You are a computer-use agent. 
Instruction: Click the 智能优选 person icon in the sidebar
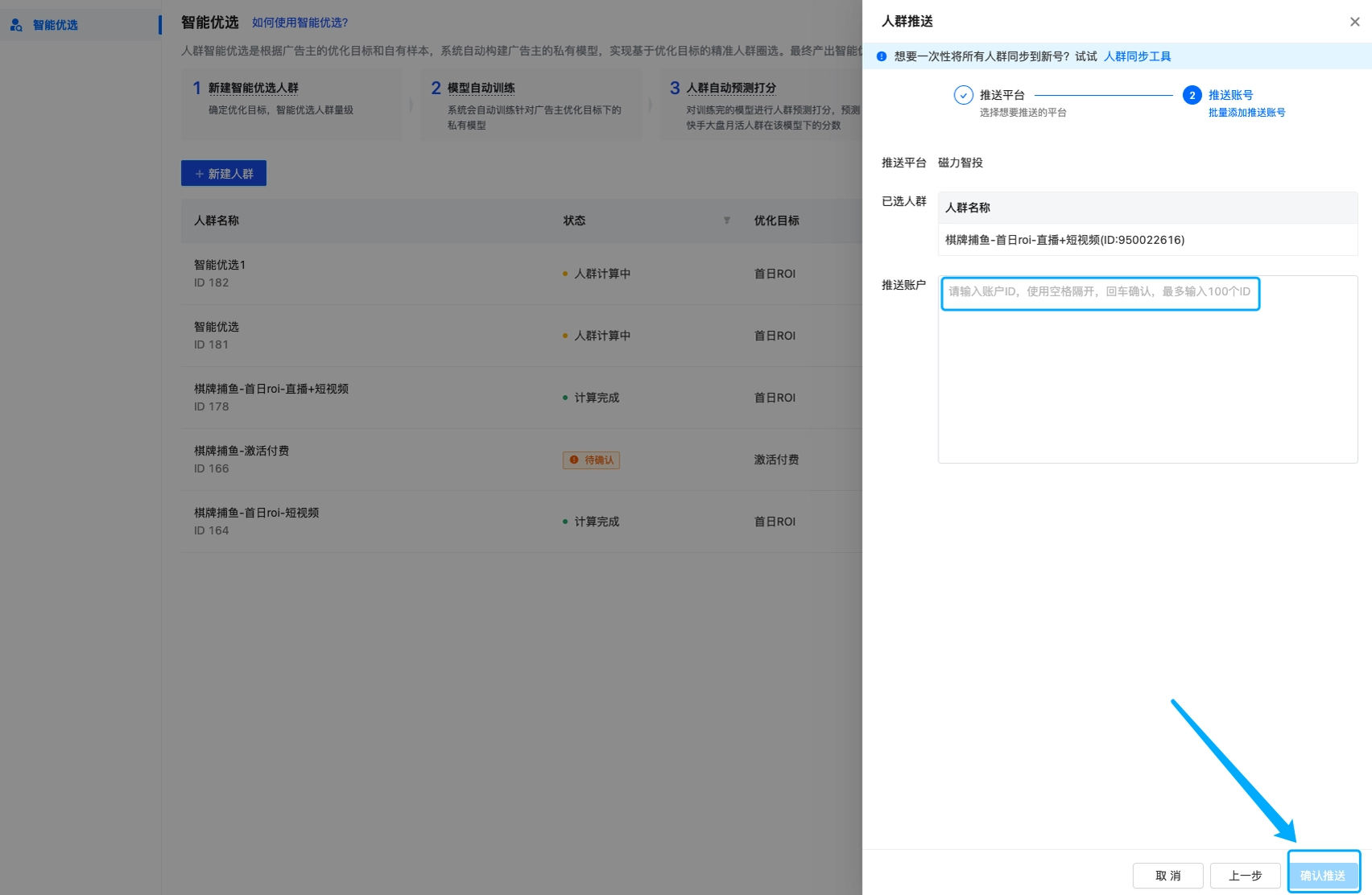click(15, 25)
